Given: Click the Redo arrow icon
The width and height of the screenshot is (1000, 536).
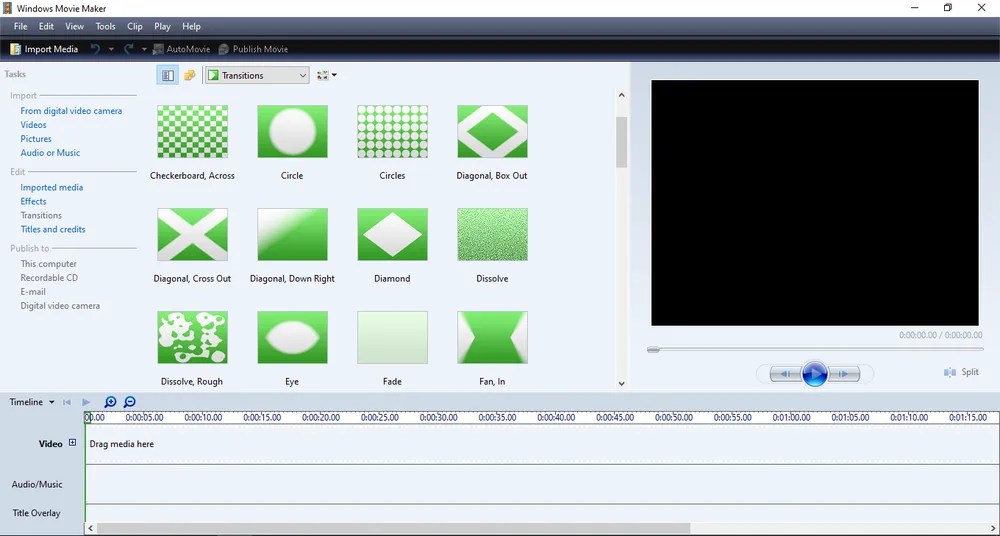Looking at the screenshot, I should click(x=128, y=49).
